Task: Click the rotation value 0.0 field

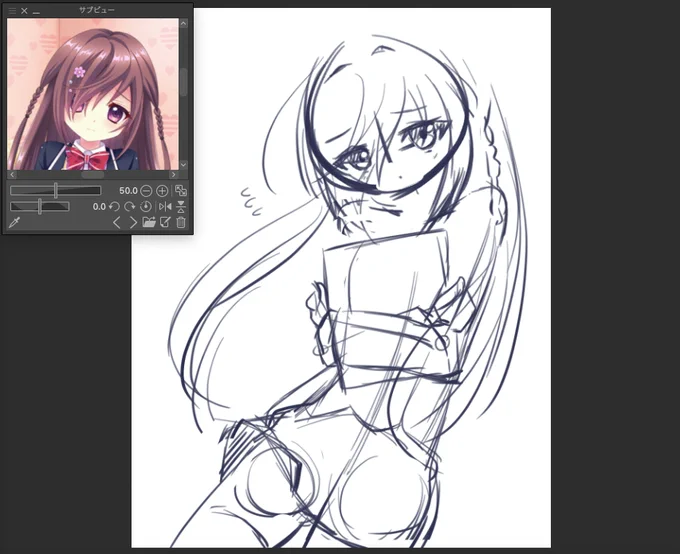Action: point(99,207)
